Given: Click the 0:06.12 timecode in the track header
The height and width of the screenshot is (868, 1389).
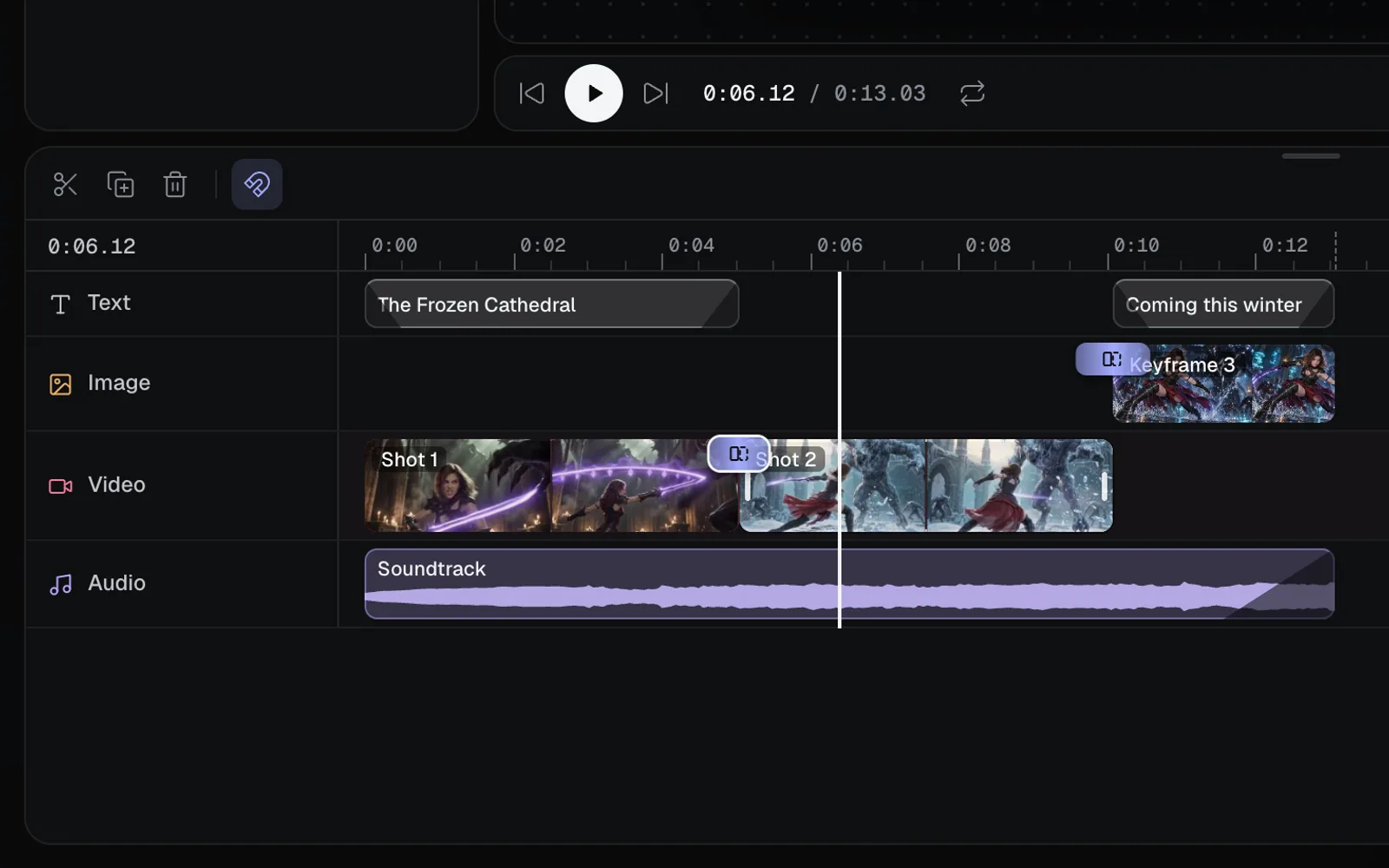Looking at the screenshot, I should point(92,247).
